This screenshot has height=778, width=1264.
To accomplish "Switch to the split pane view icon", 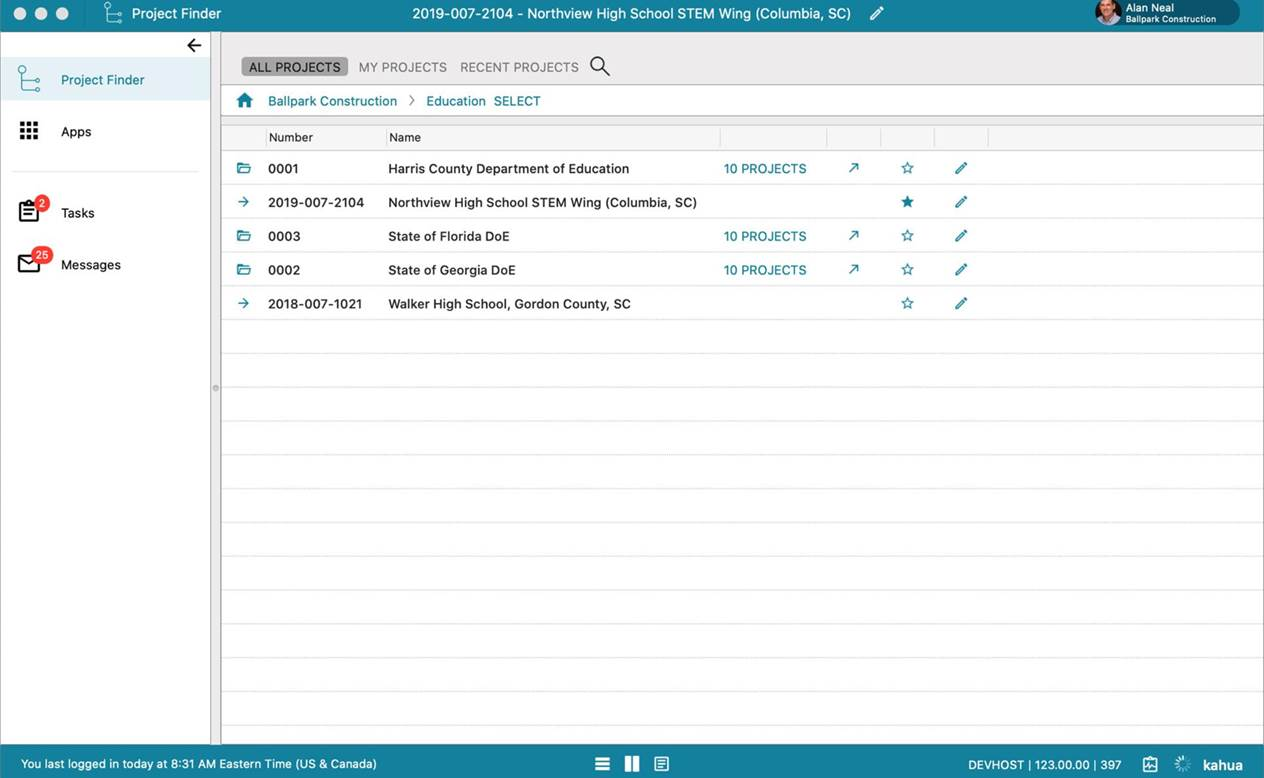I will pyautogui.click(x=632, y=764).
